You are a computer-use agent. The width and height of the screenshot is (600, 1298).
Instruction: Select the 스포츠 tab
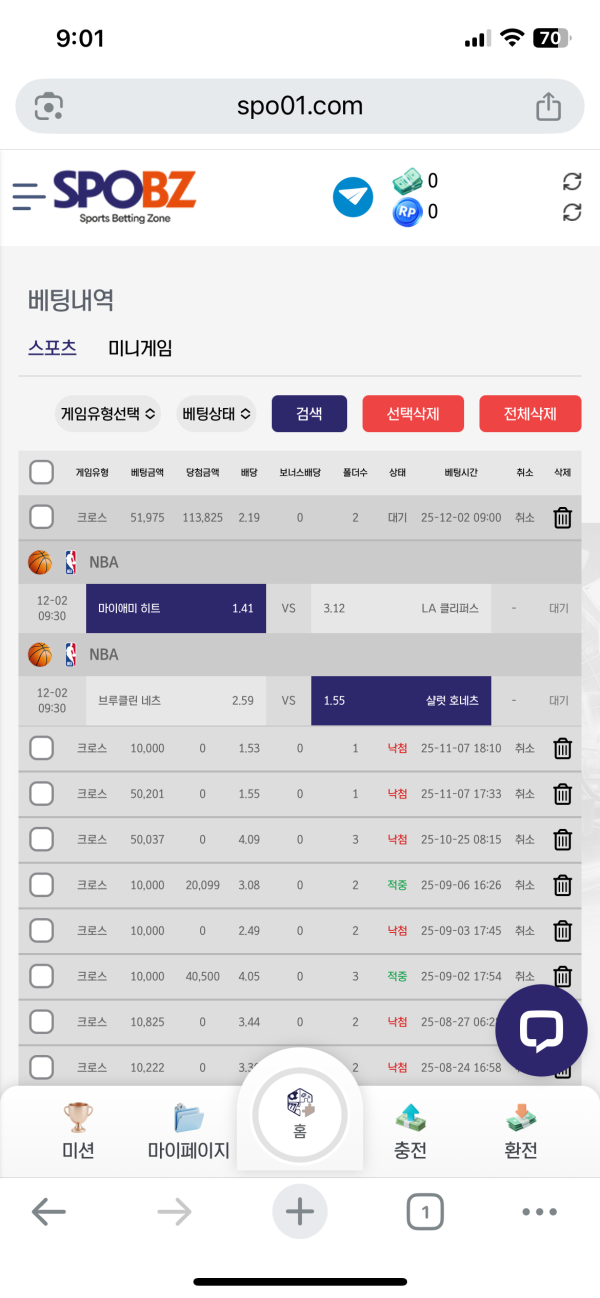pyautogui.click(x=52, y=348)
